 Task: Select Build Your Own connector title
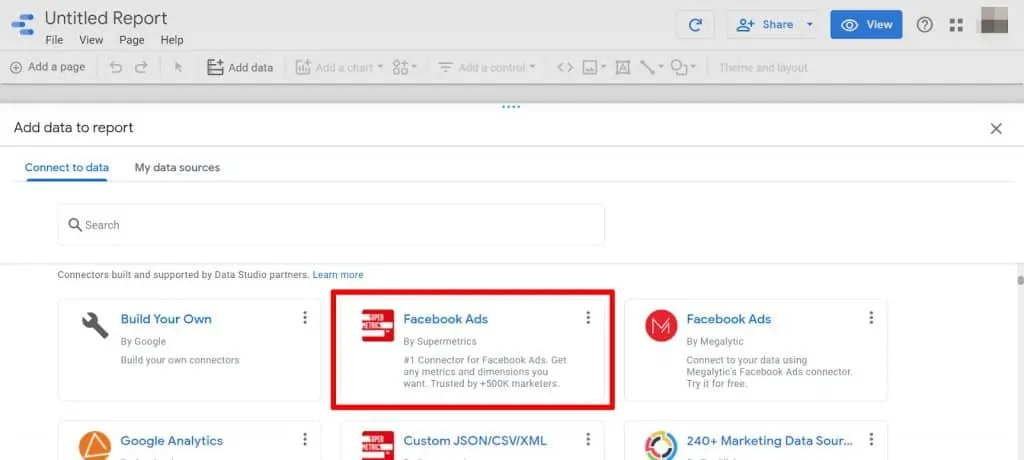166,320
